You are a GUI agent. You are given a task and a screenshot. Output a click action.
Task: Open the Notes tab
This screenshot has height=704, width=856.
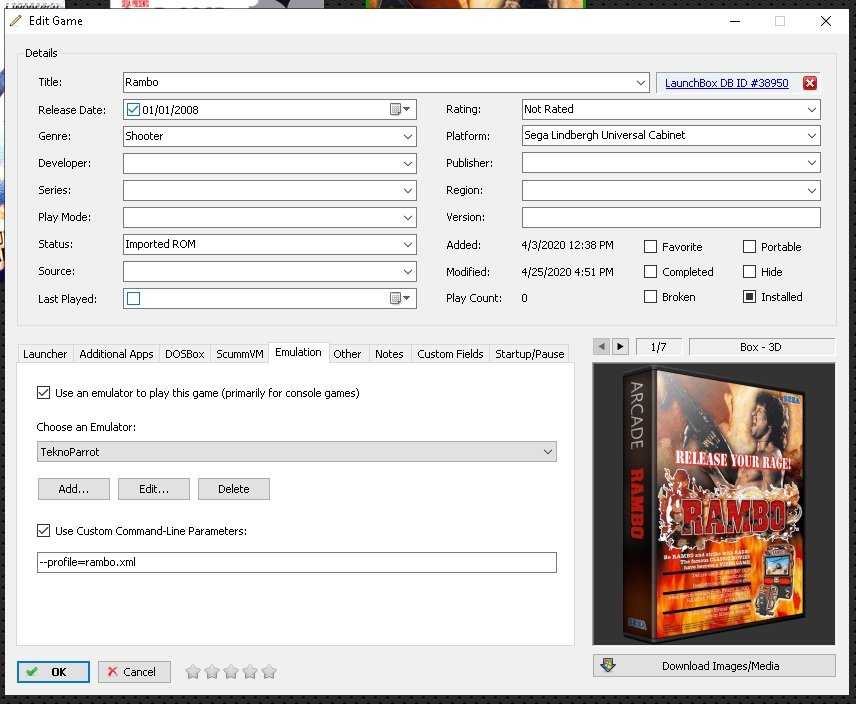(389, 354)
